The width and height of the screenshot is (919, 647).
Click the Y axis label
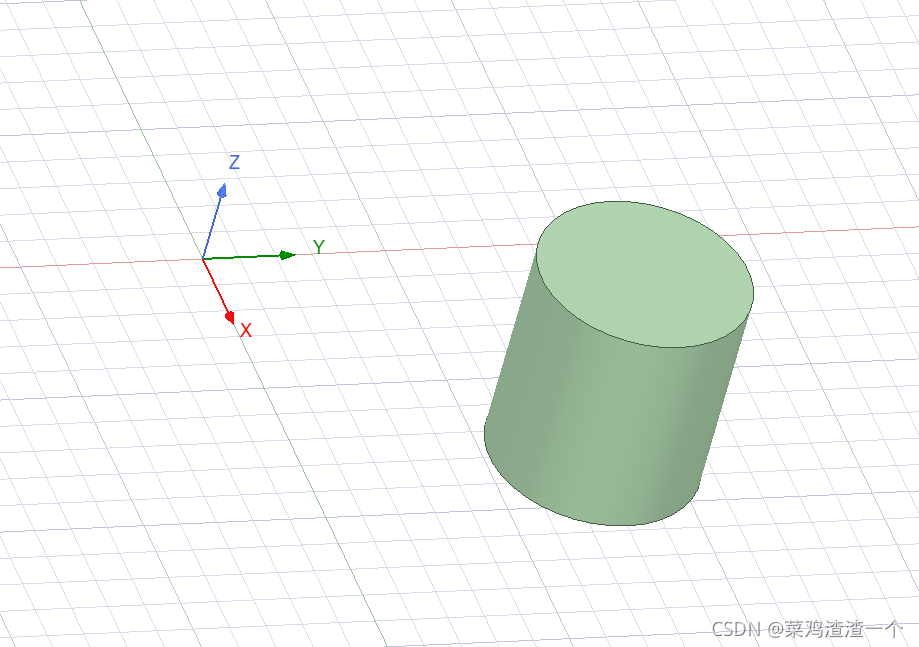point(318,247)
